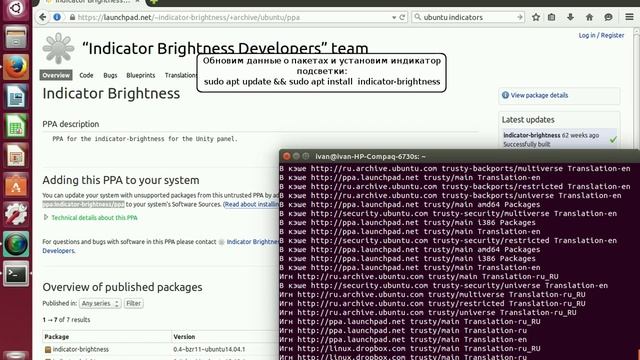Image resolution: width=640 pixels, height=360 pixels.
Task: Open LibreOffice Writer dock icon
Action: tap(16, 97)
